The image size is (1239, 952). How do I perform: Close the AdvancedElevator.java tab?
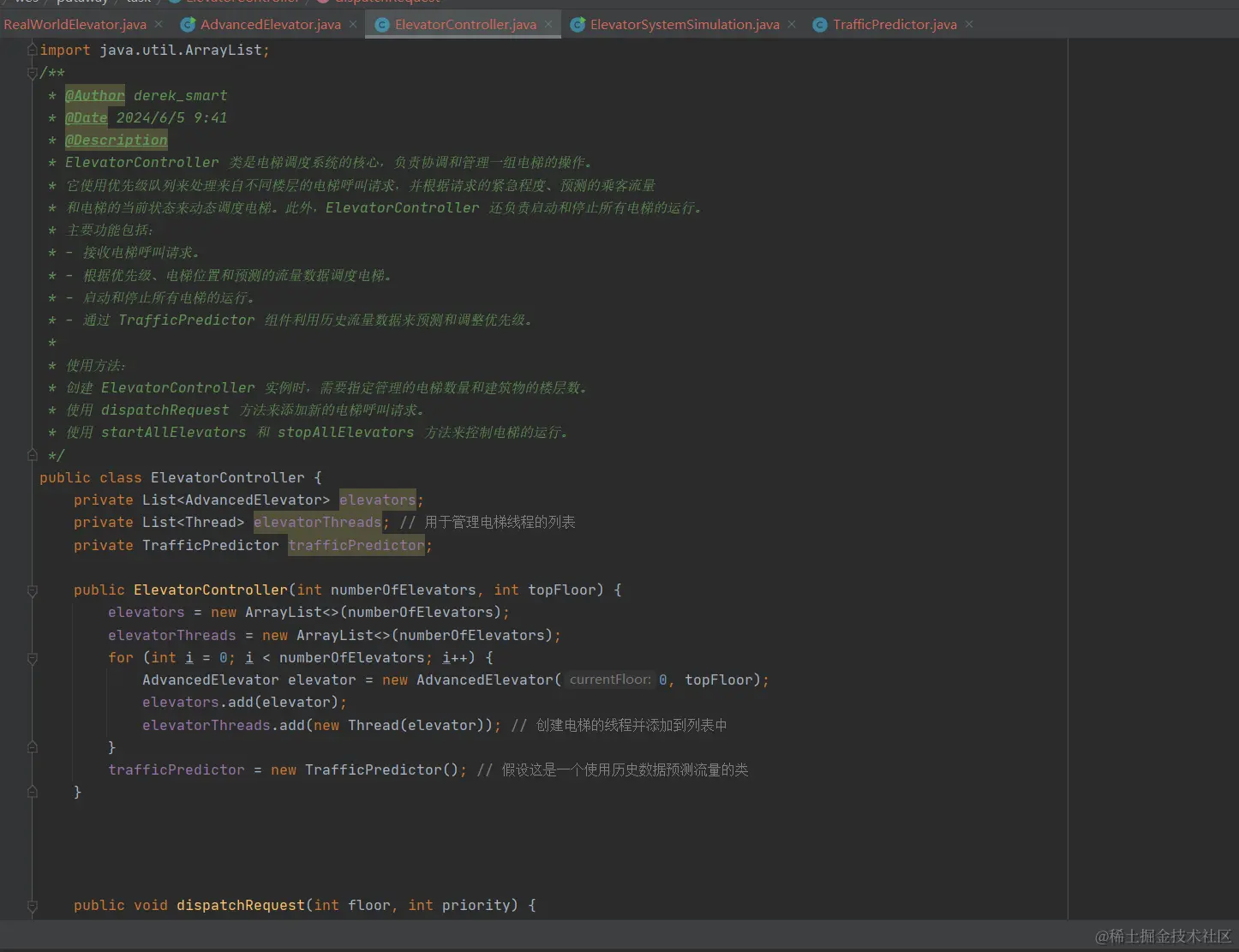point(353,25)
